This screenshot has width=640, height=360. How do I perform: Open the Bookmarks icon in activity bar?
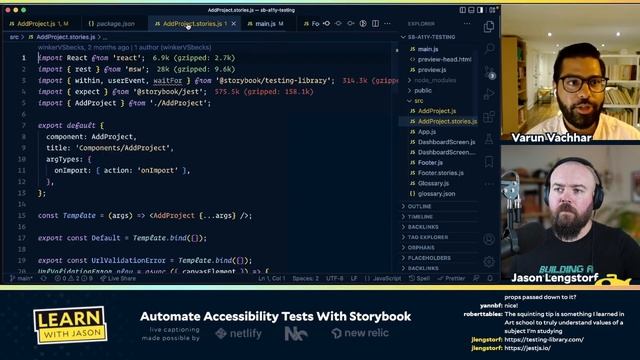pyautogui.click(x=489, y=162)
